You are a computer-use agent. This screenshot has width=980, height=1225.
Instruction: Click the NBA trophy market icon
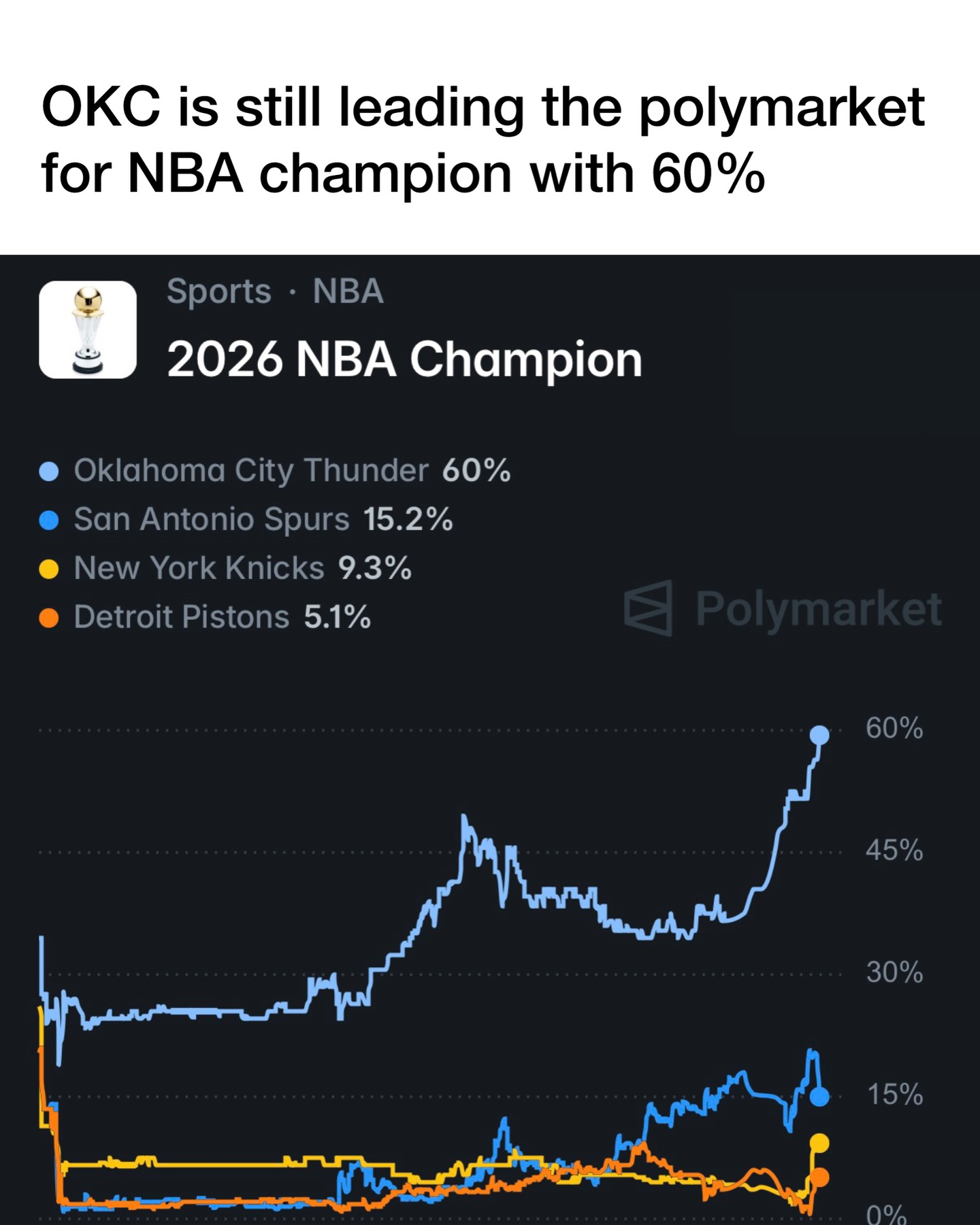[88, 329]
